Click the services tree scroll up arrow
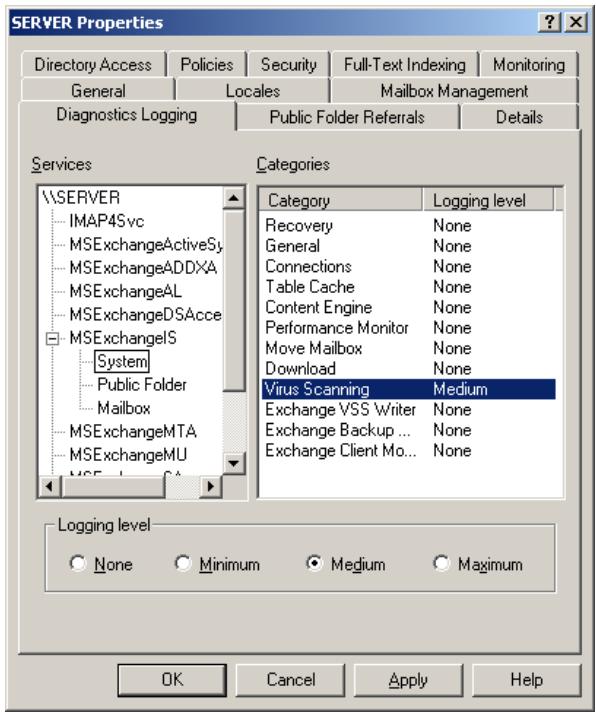Viewport: 596px width, 712px height. (234, 198)
